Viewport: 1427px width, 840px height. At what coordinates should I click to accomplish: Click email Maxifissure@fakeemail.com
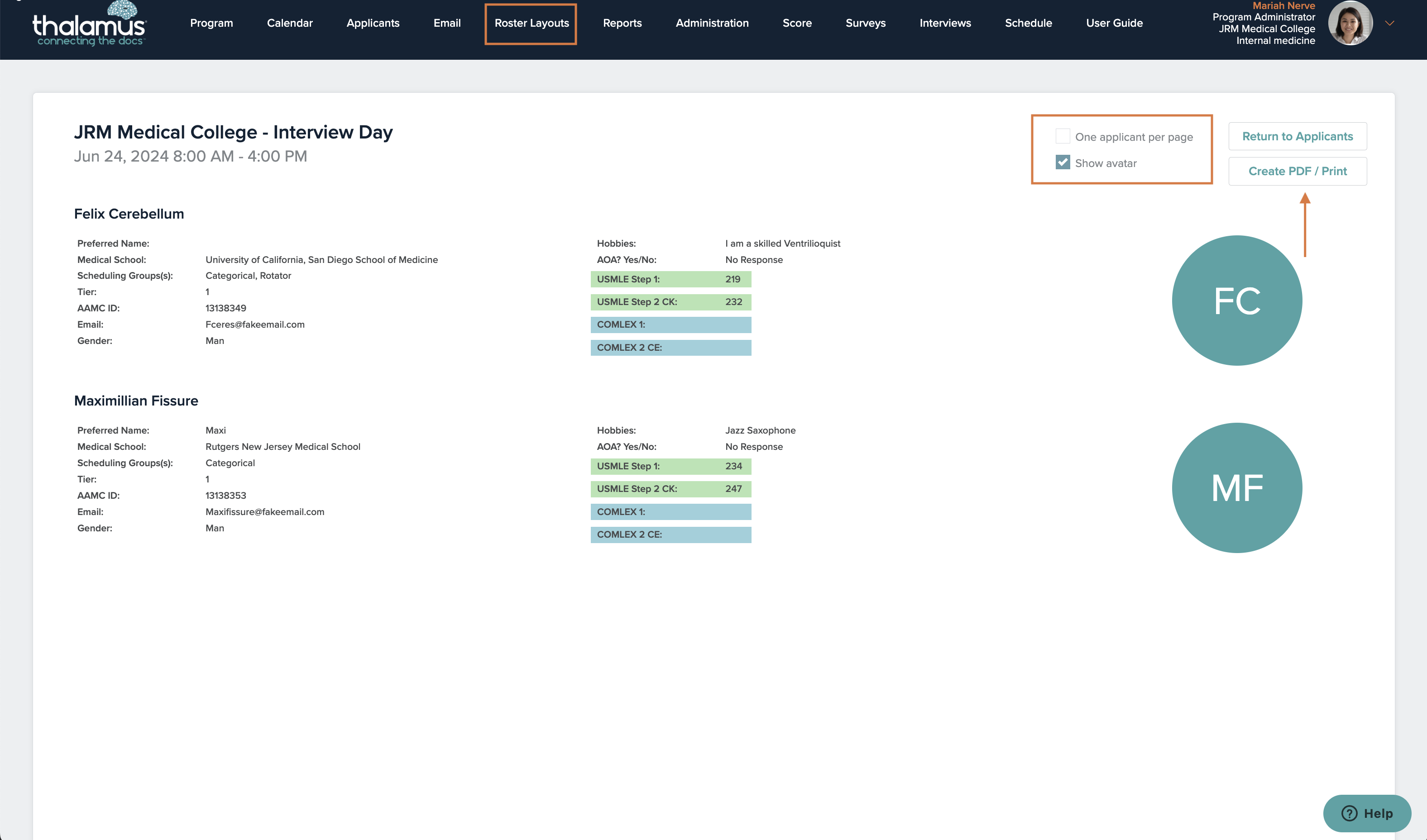[x=265, y=512]
